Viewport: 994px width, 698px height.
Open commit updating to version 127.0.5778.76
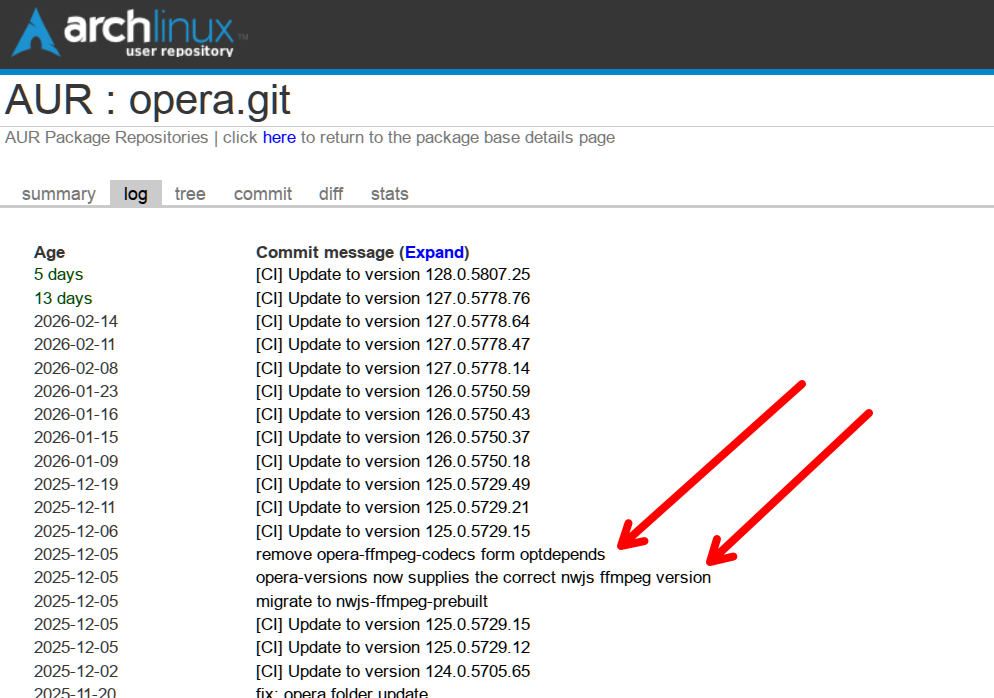[393, 298]
